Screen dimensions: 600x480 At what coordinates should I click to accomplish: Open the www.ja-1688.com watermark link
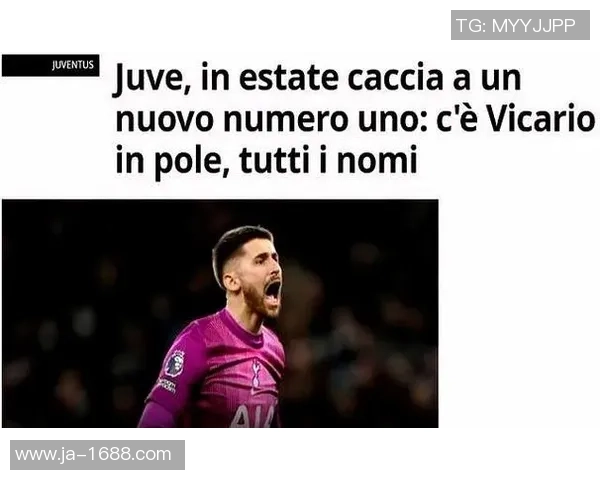(97, 455)
